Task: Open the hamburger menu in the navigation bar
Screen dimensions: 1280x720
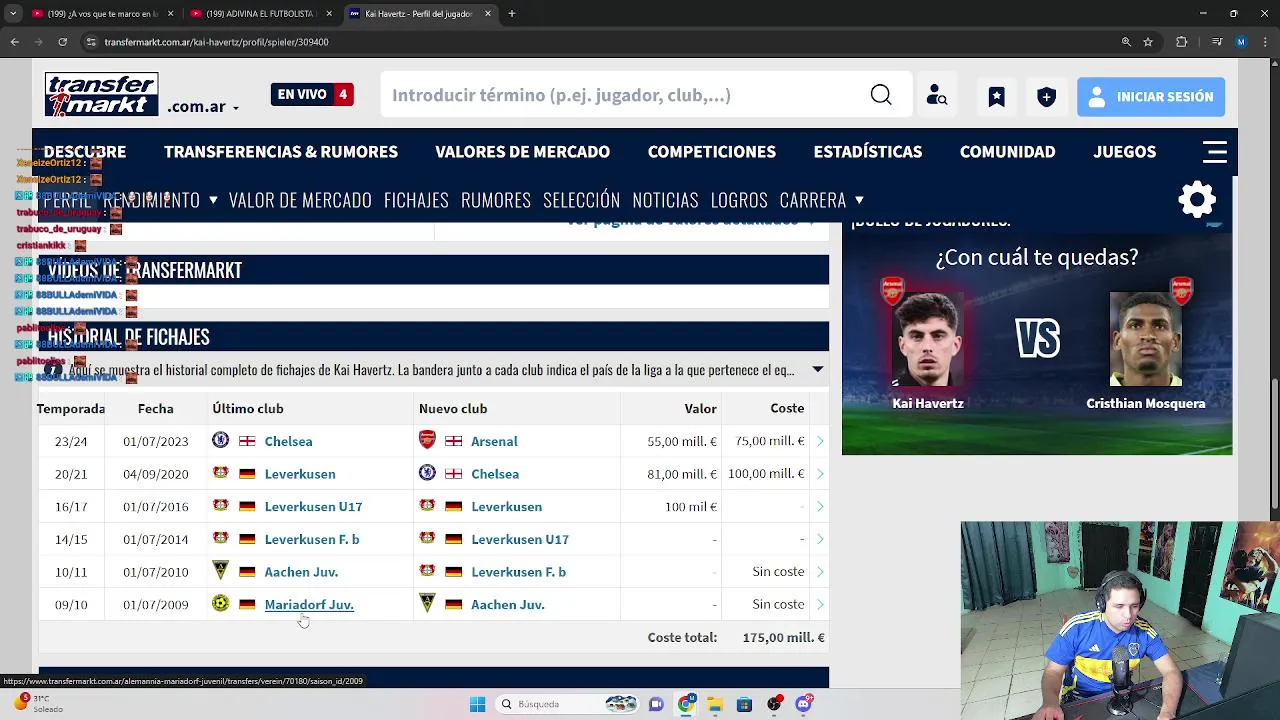Action: pos(1215,152)
